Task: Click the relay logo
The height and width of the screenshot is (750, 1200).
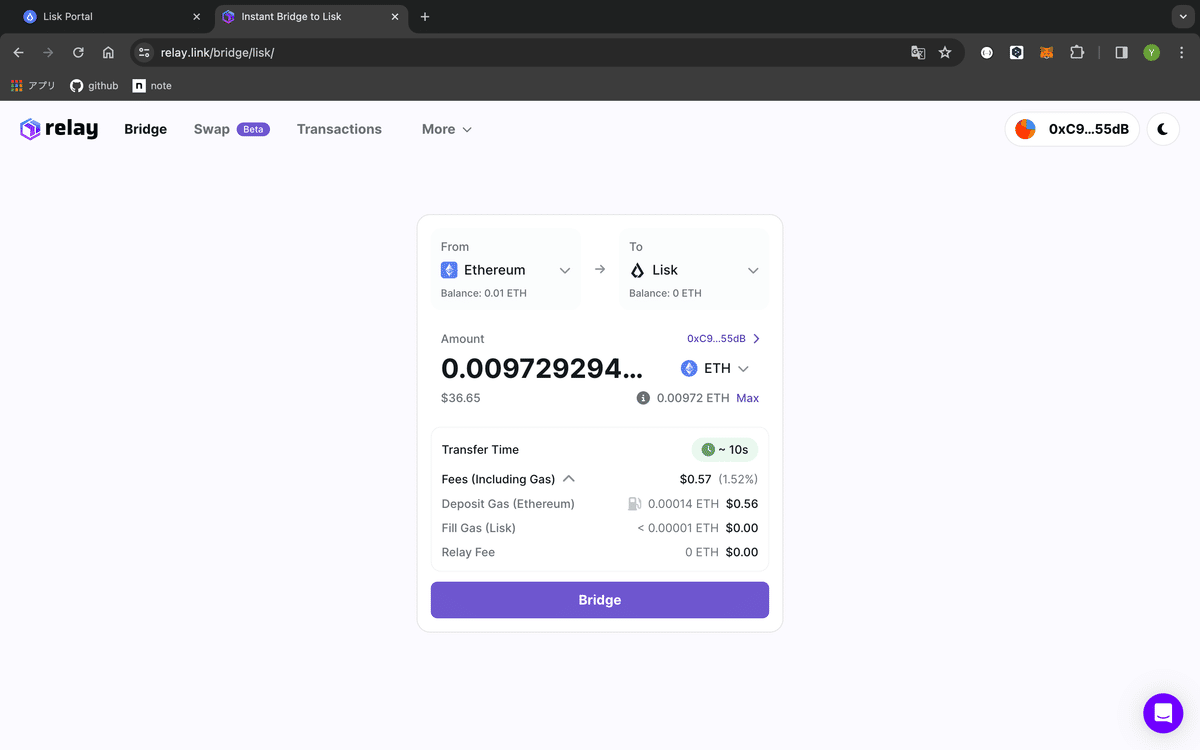Action: [x=59, y=129]
